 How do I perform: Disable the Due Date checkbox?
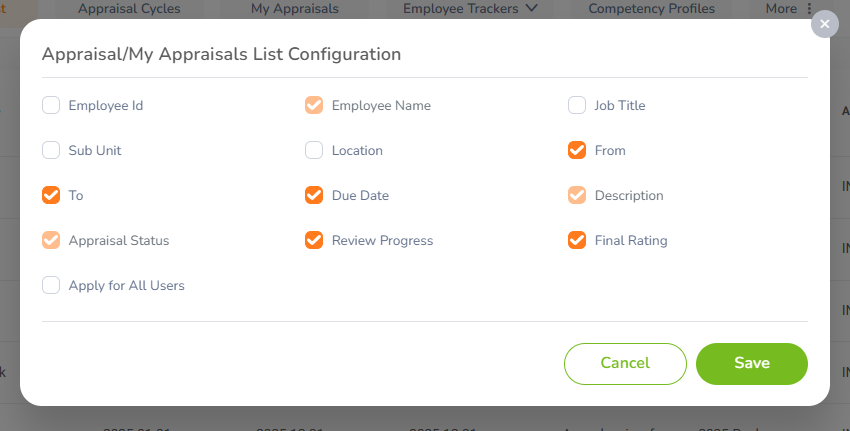pos(314,195)
